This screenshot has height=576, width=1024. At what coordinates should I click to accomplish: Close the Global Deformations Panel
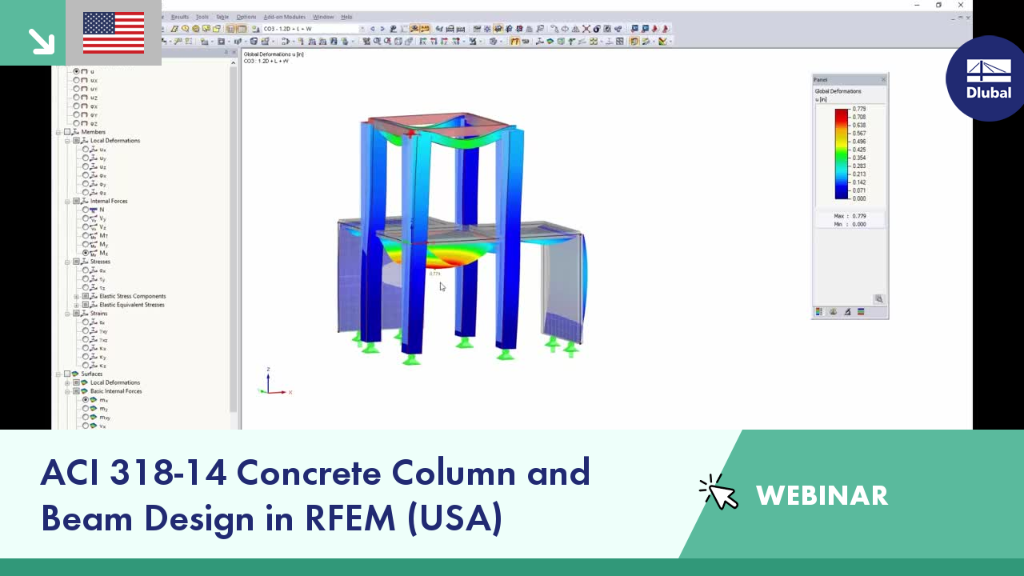pyautogui.click(x=884, y=80)
